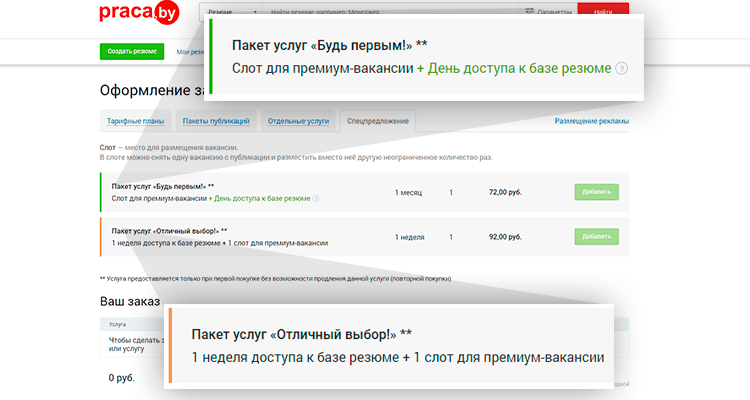Switch to the Пакеты публикаций tab
The width and height of the screenshot is (750, 400).
click(x=215, y=122)
